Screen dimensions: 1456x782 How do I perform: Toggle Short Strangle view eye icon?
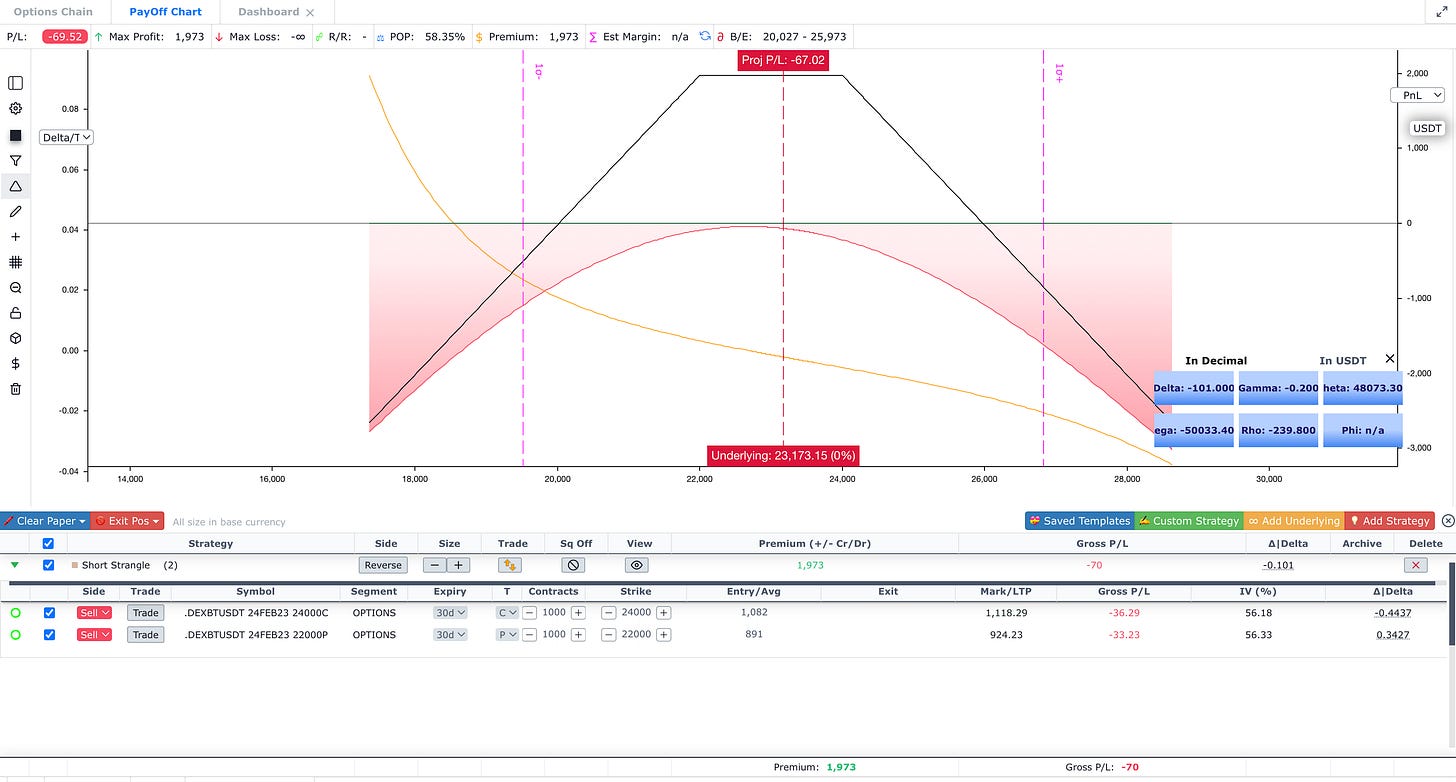(x=637, y=565)
